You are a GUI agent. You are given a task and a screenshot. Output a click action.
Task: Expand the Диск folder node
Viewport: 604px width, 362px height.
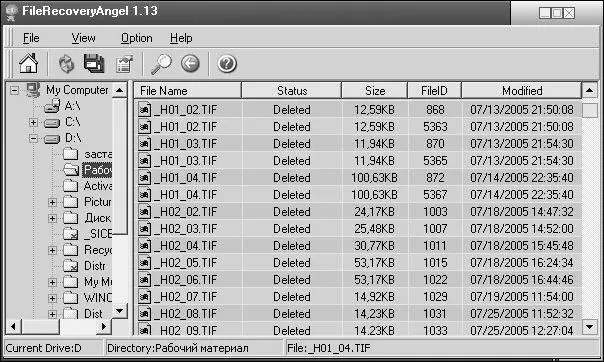coord(52,218)
